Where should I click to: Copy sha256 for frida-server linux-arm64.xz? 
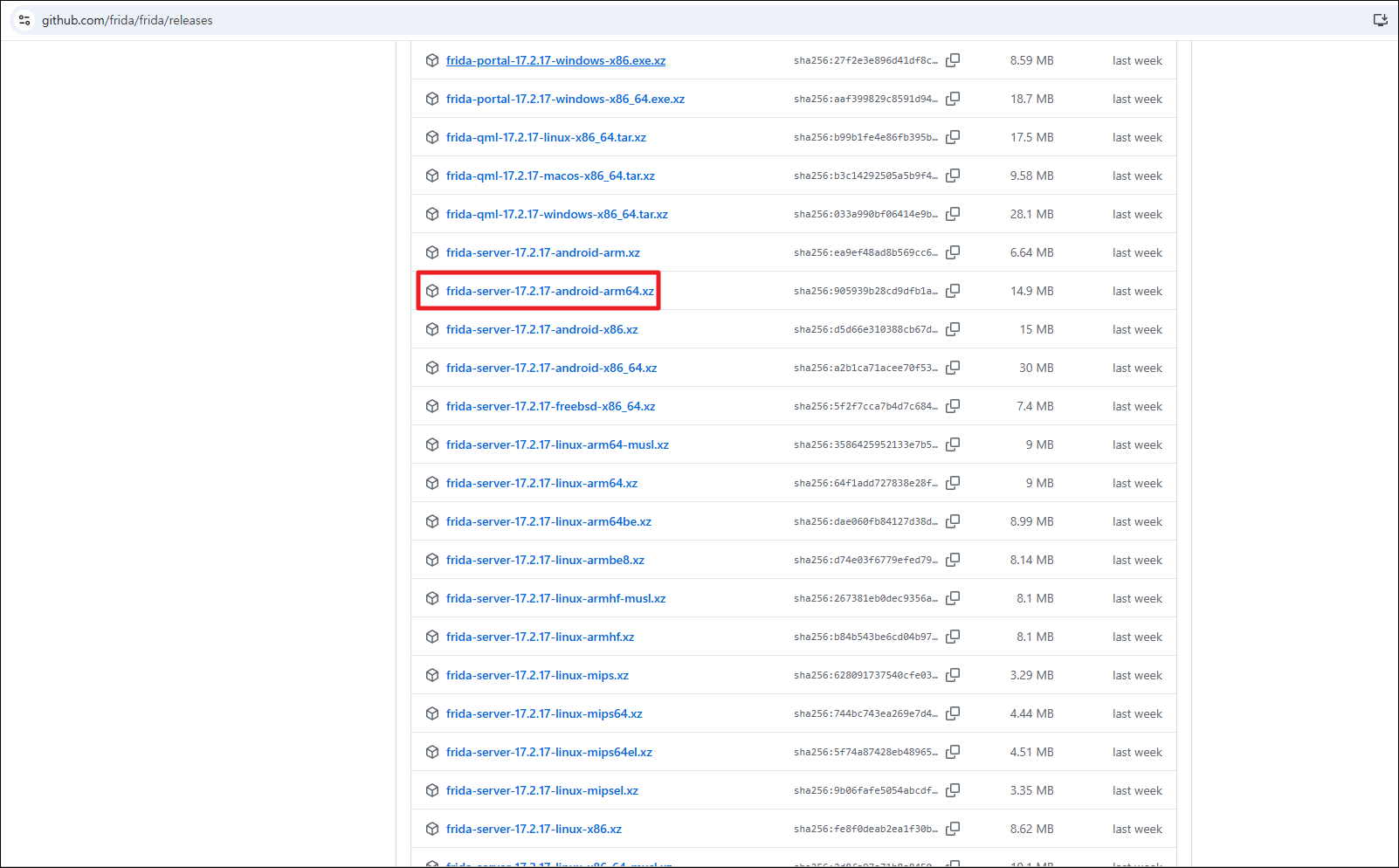tap(953, 483)
